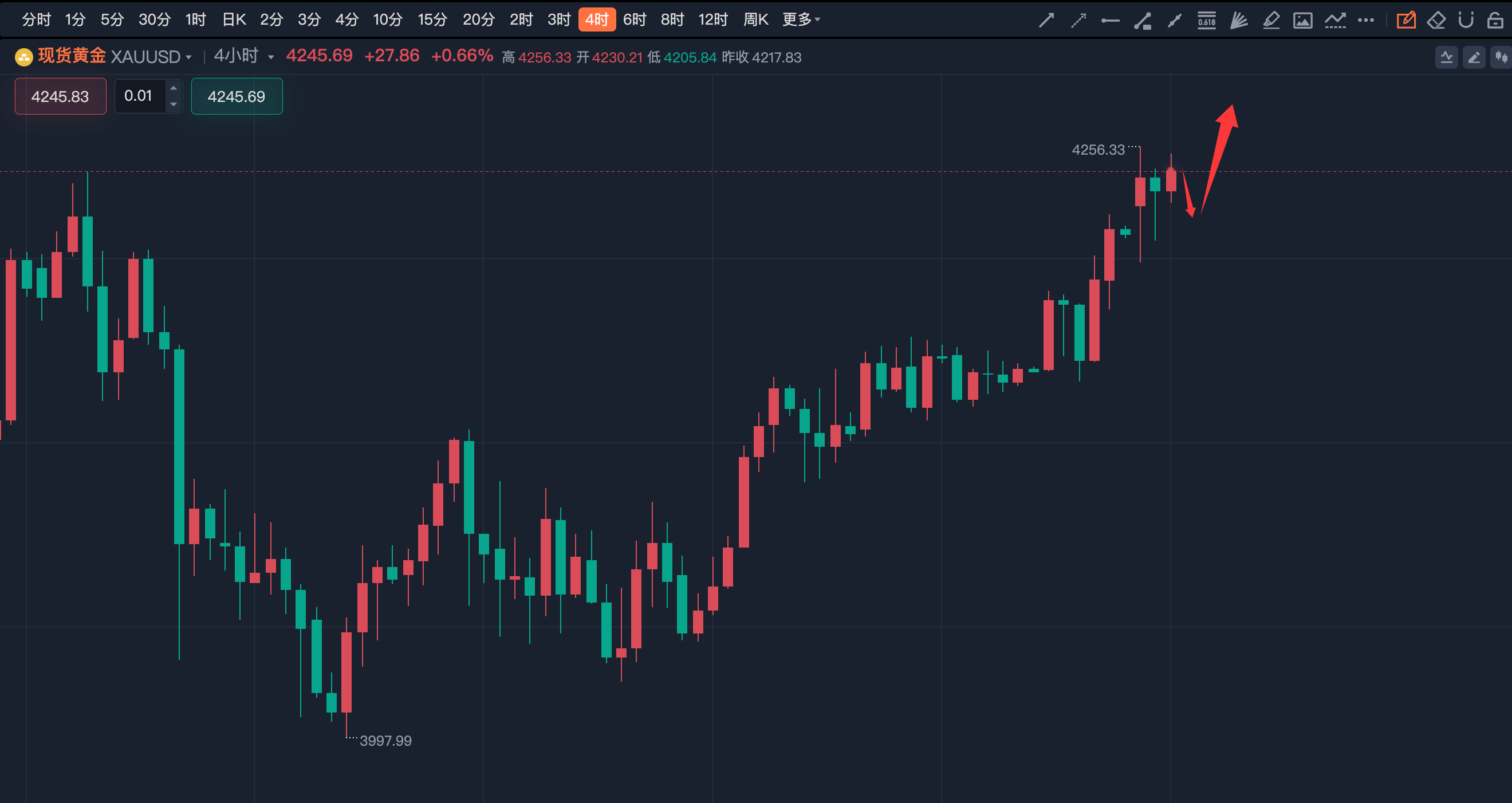The height and width of the screenshot is (803, 1512).
Task: Select the horizontal line drawing tool
Action: click(1110, 19)
